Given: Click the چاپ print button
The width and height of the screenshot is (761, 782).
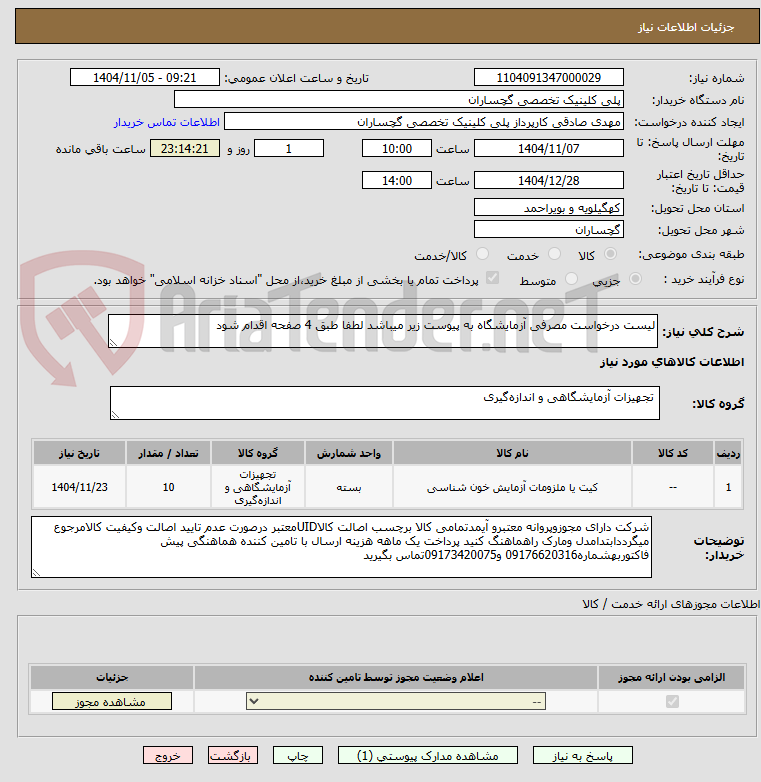Looking at the screenshot, I should coord(298,756).
